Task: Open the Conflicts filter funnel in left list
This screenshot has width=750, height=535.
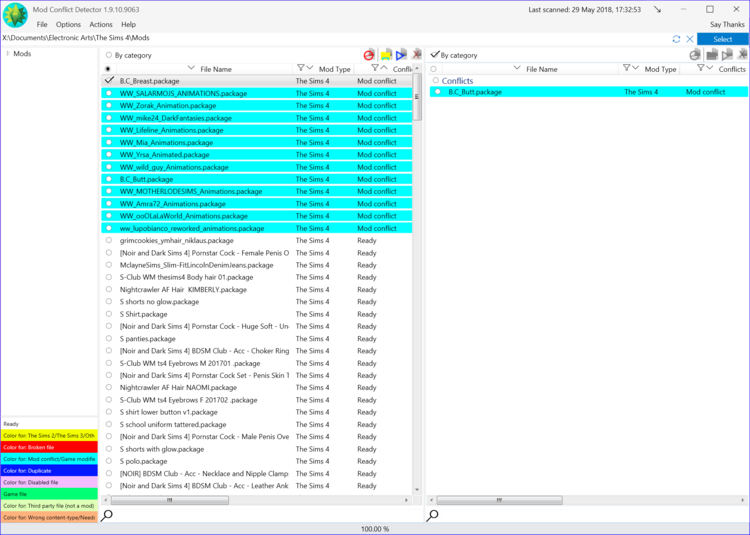Action: [x=375, y=68]
